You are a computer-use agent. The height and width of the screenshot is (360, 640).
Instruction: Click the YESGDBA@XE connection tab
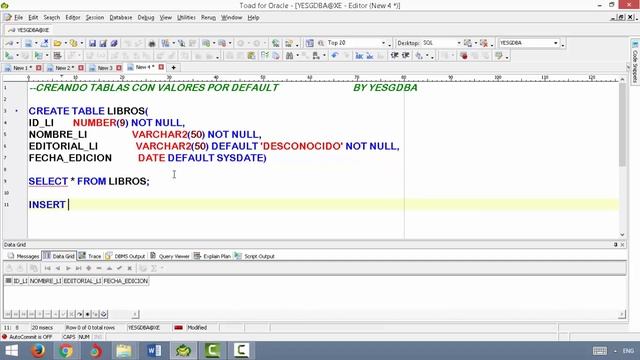coord(29,30)
